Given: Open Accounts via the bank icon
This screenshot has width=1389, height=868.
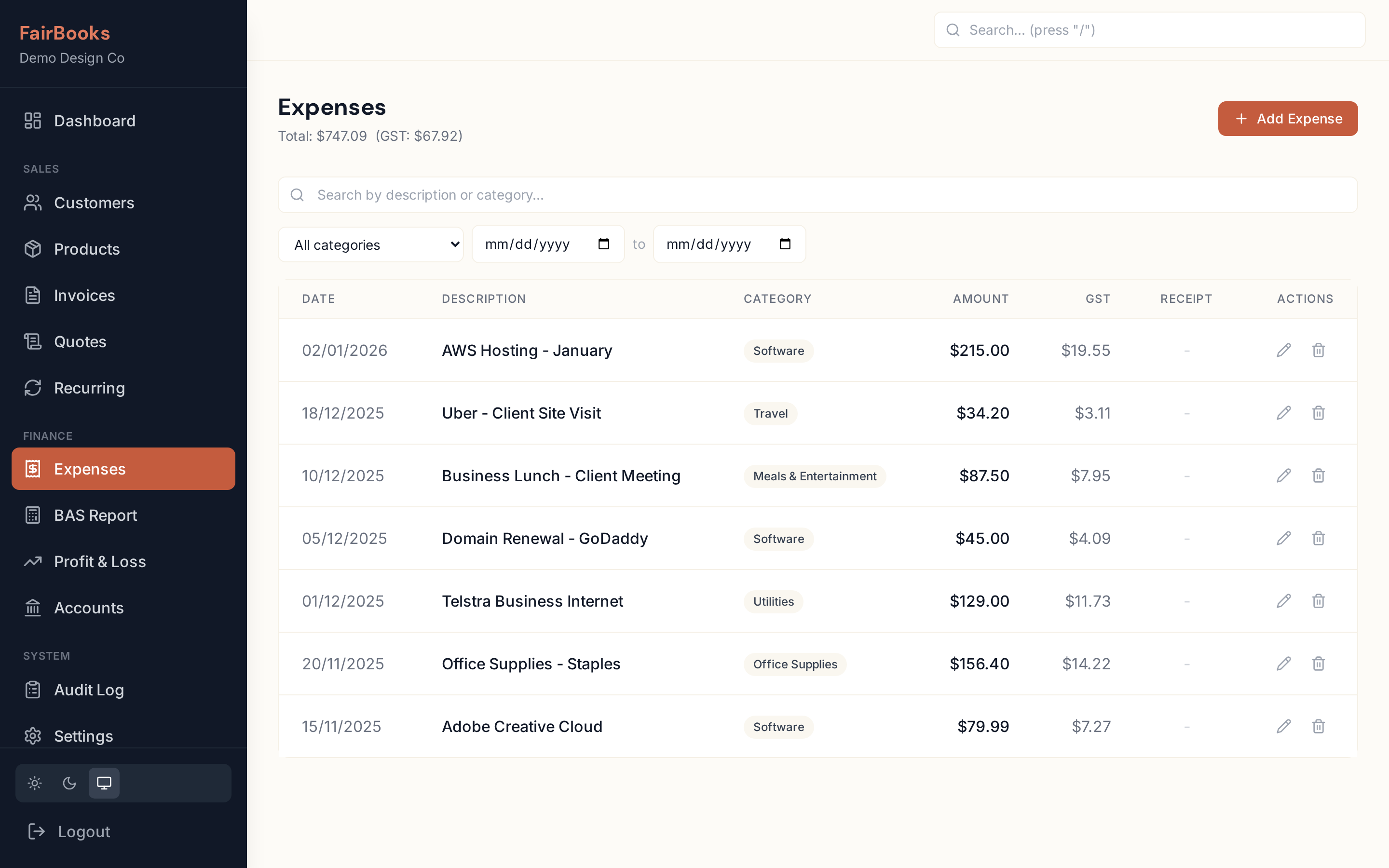Looking at the screenshot, I should click(33, 608).
